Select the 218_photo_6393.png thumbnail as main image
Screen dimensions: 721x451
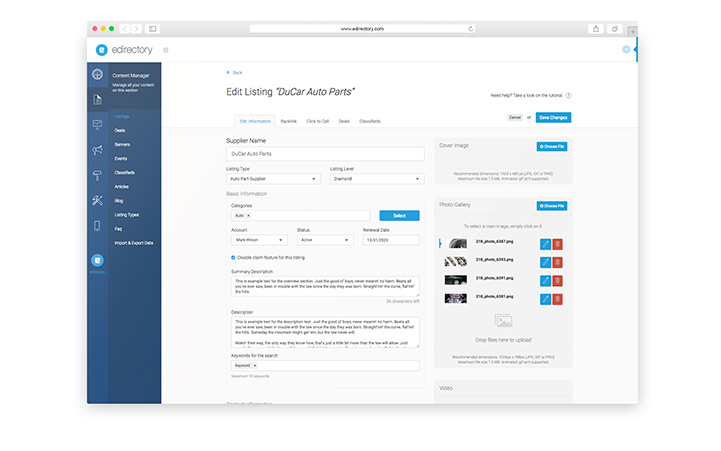click(456, 262)
